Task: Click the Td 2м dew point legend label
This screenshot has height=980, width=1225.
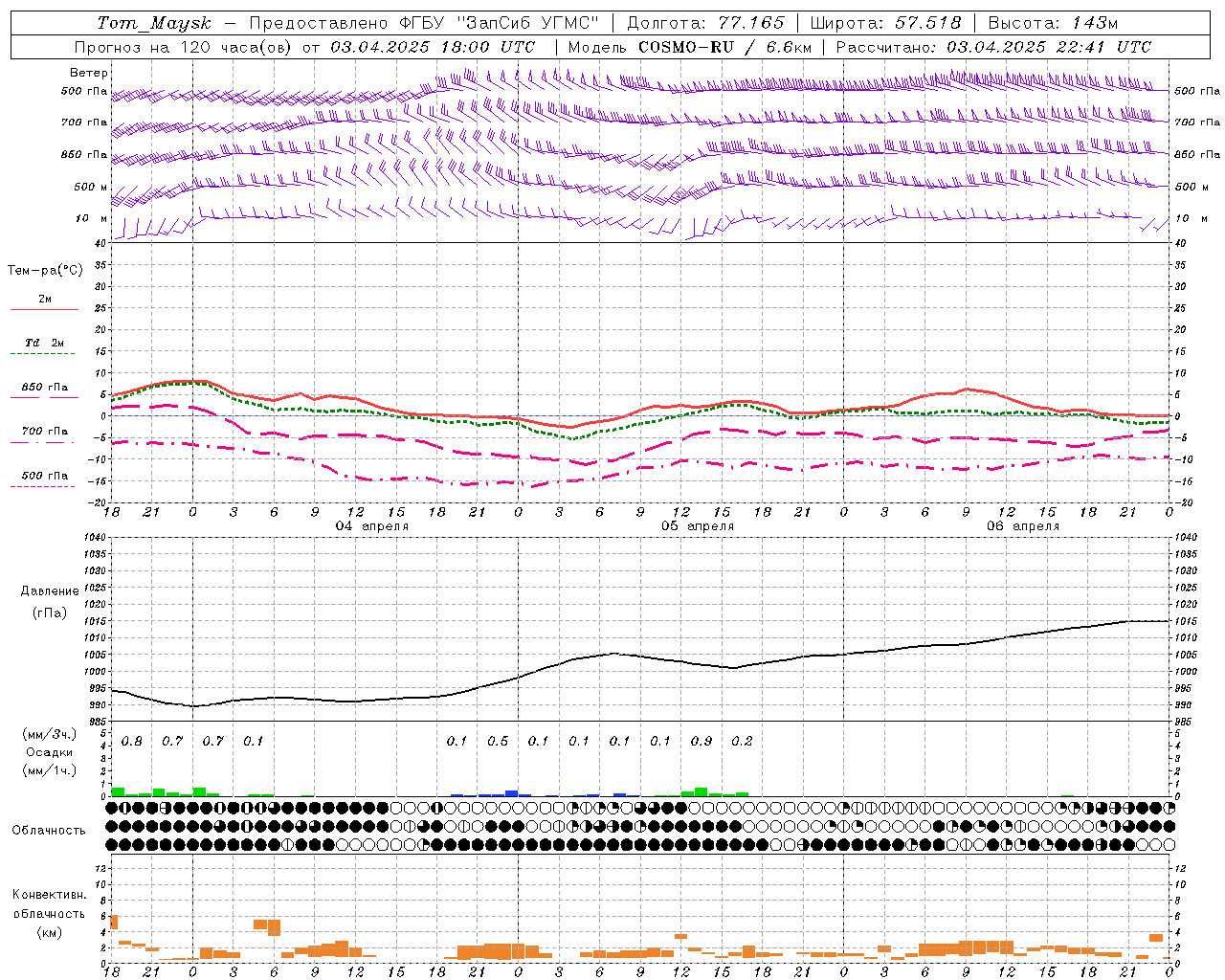Action: pos(44,343)
